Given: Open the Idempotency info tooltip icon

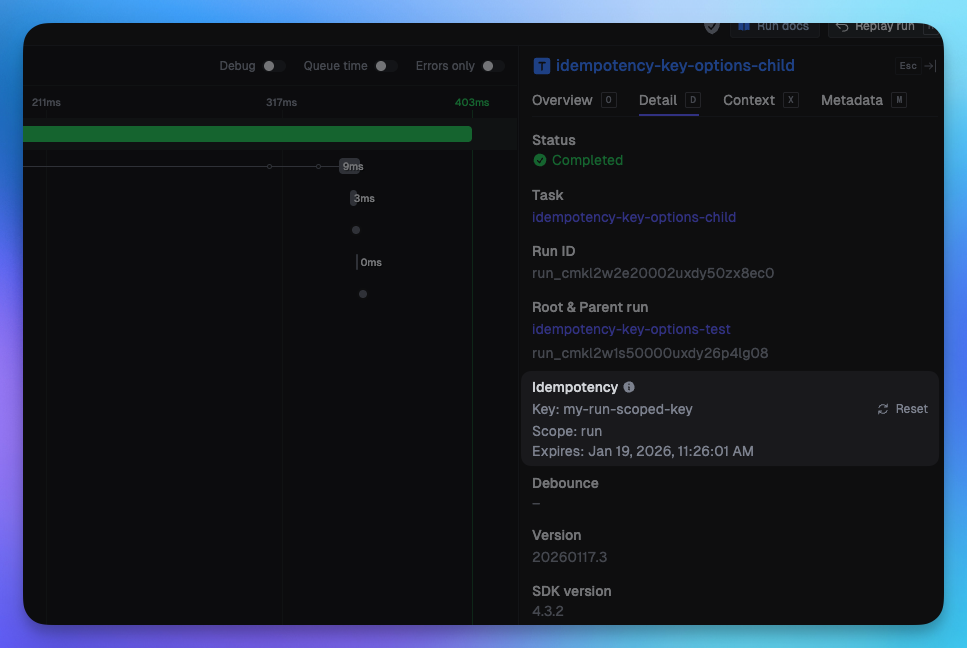Looking at the screenshot, I should click(x=629, y=387).
